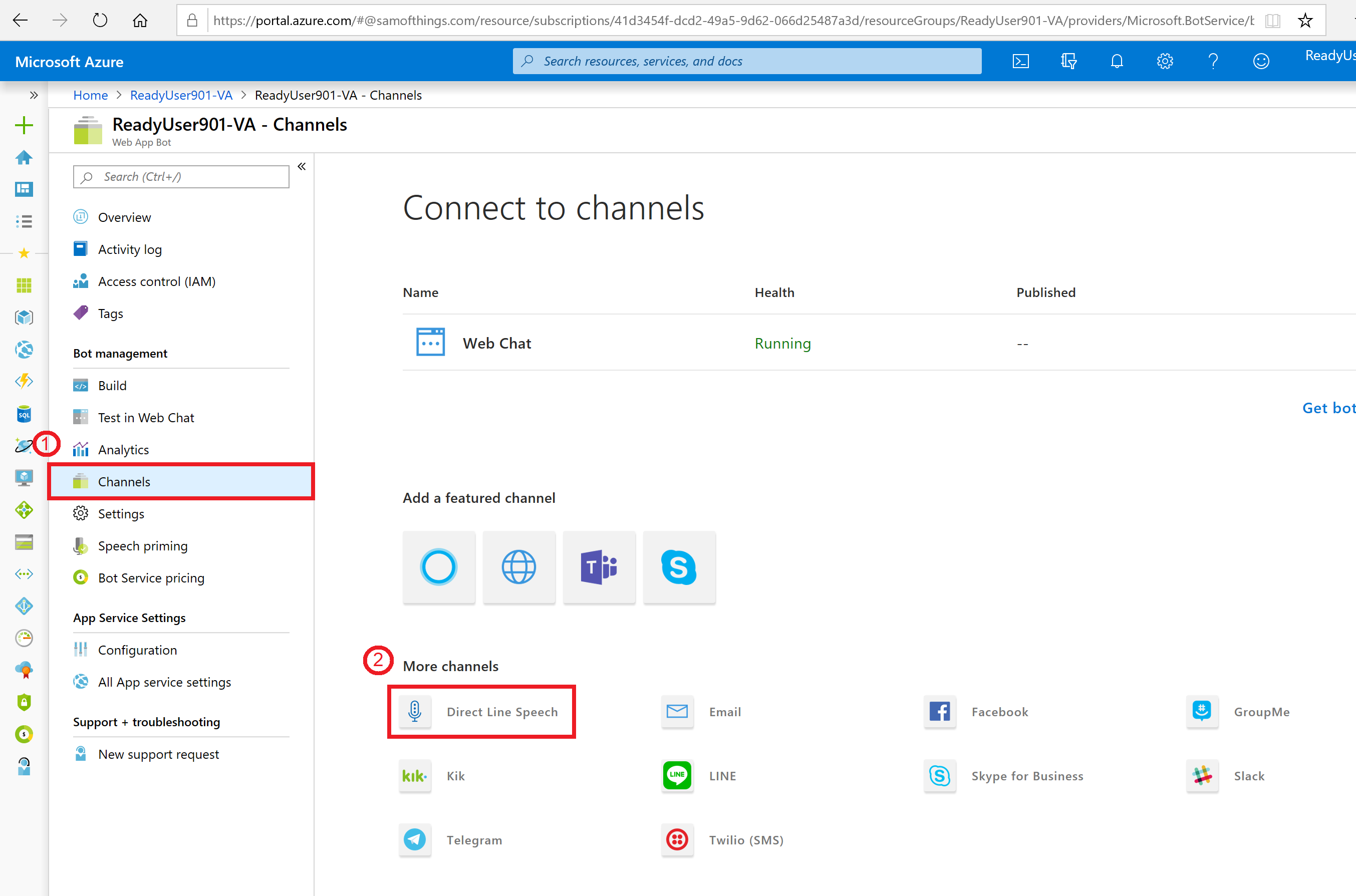Open Function App lightning icon in sidebar

[24, 381]
